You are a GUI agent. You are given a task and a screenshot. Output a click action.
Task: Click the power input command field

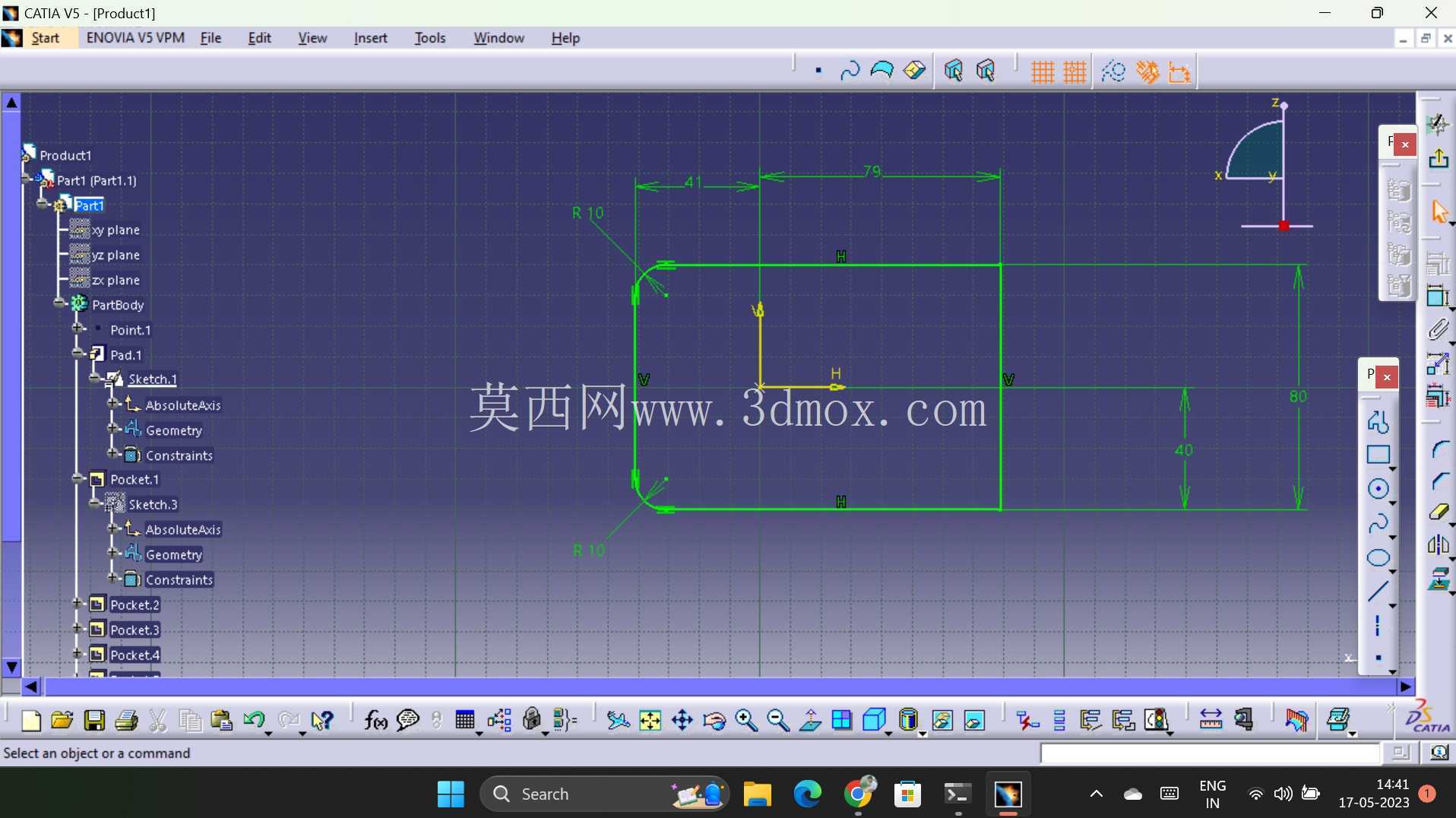(x=1210, y=753)
